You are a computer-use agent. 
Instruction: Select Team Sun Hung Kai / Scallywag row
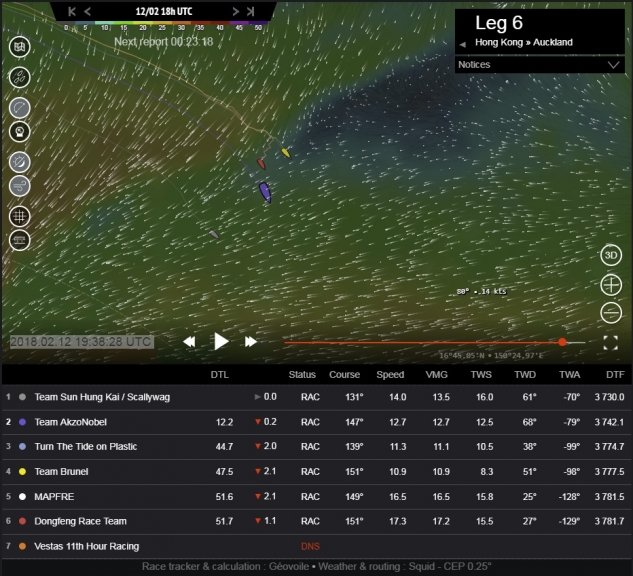point(316,397)
